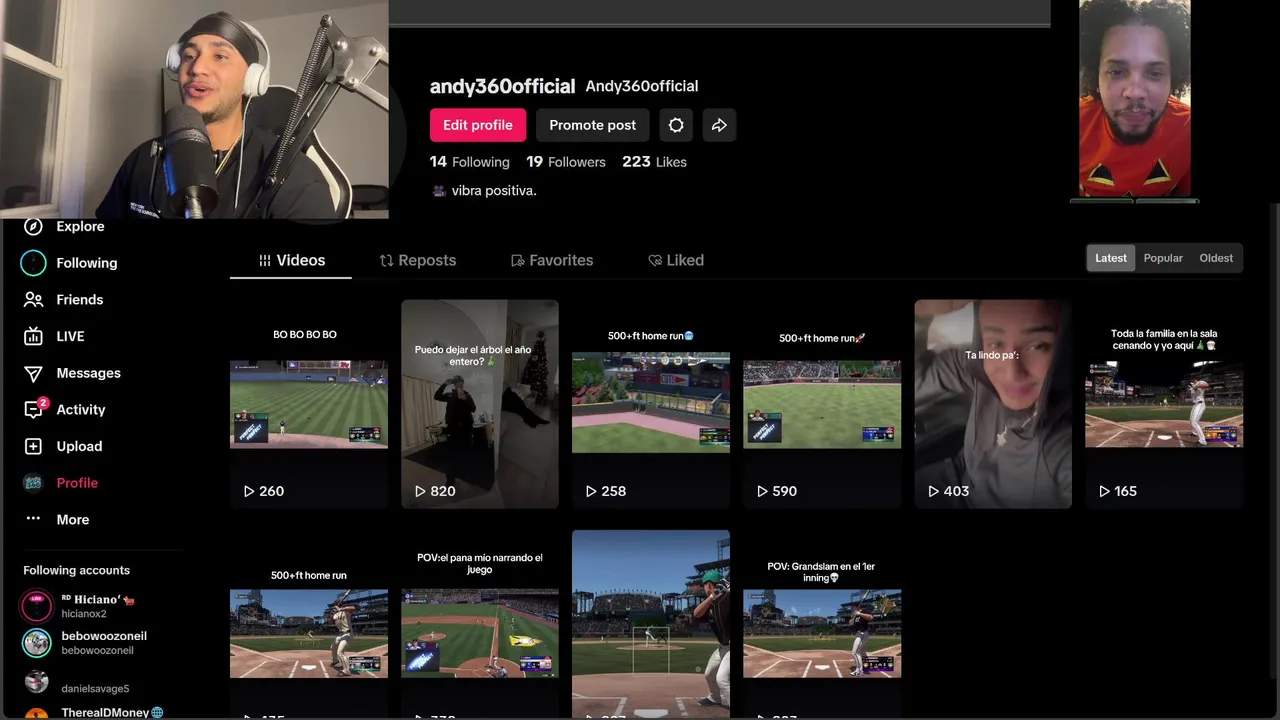Image resolution: width=1280 pixels, height=720 pixels.
Task: Open the danielsavage5 account name
Action: (95, 689)
